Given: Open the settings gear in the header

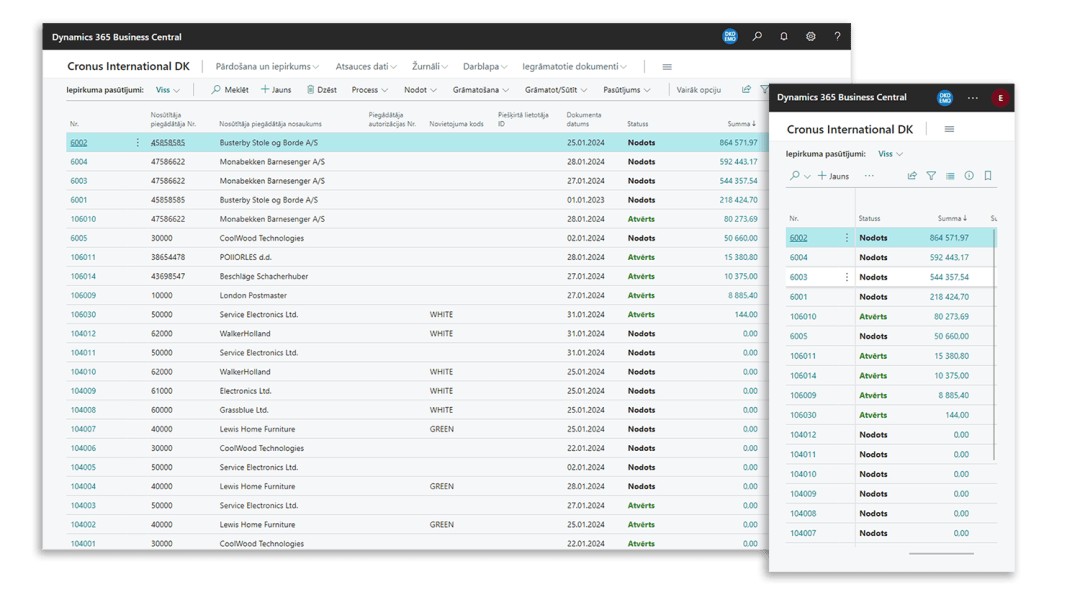Looking at the screenshot, I should (811, 37).
